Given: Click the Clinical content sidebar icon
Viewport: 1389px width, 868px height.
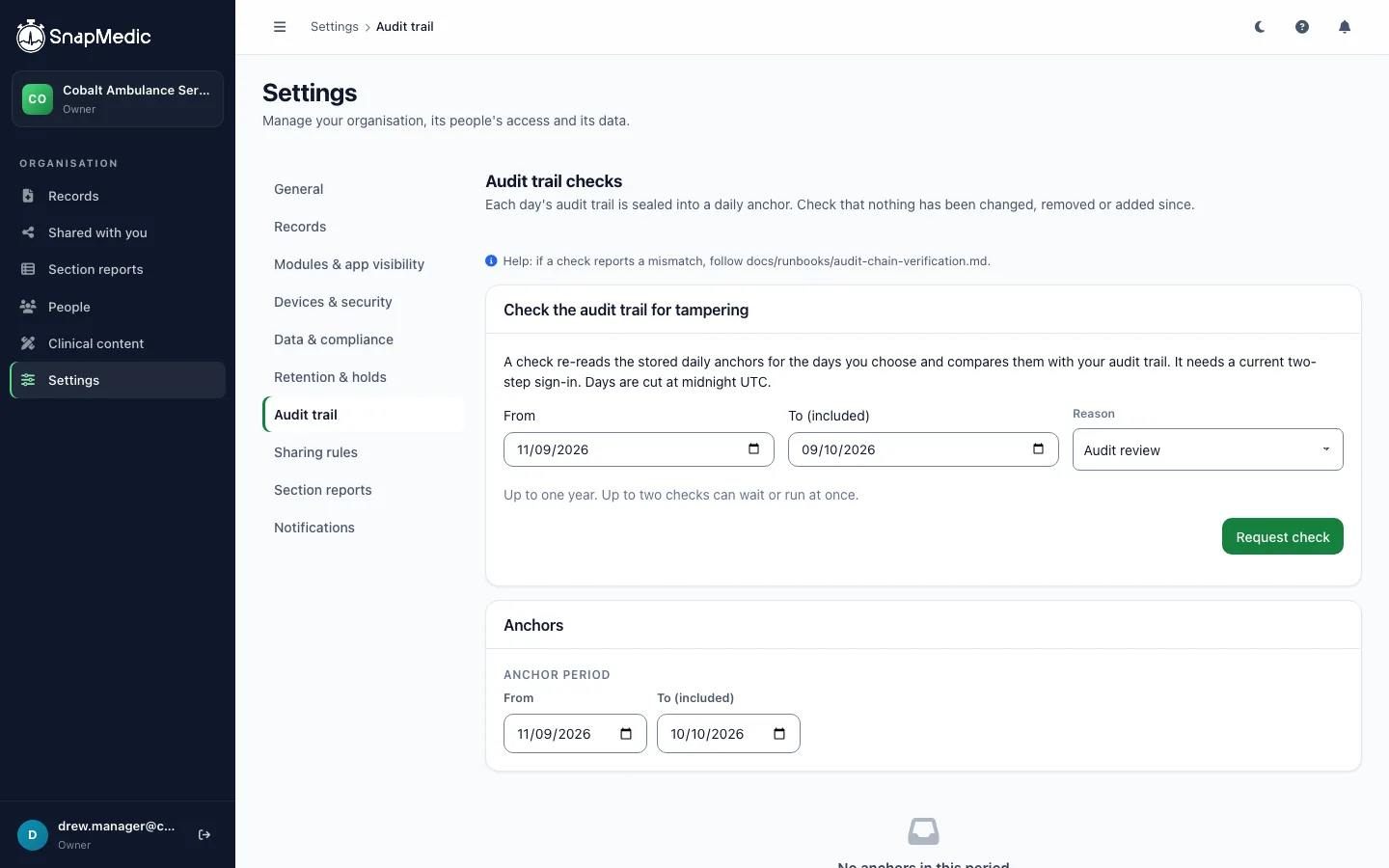Looking at the screenshot, I should coord(28,343).
